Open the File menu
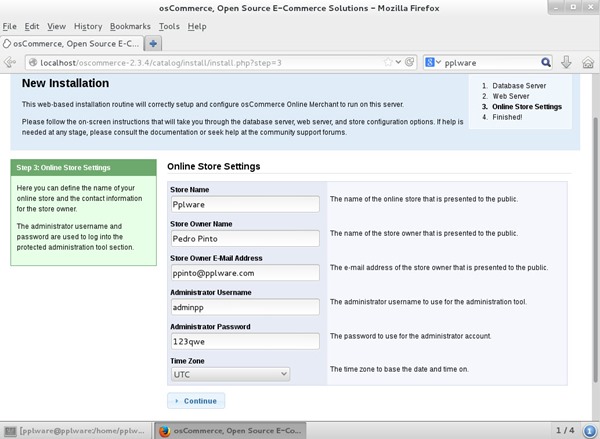The width and height of the screenshot is (600, 439). pos(10,26)
